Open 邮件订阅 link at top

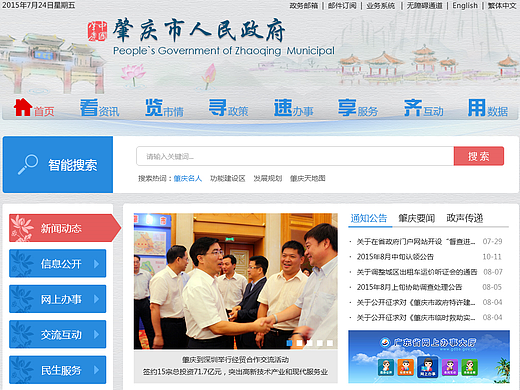[x=342, y=6]
